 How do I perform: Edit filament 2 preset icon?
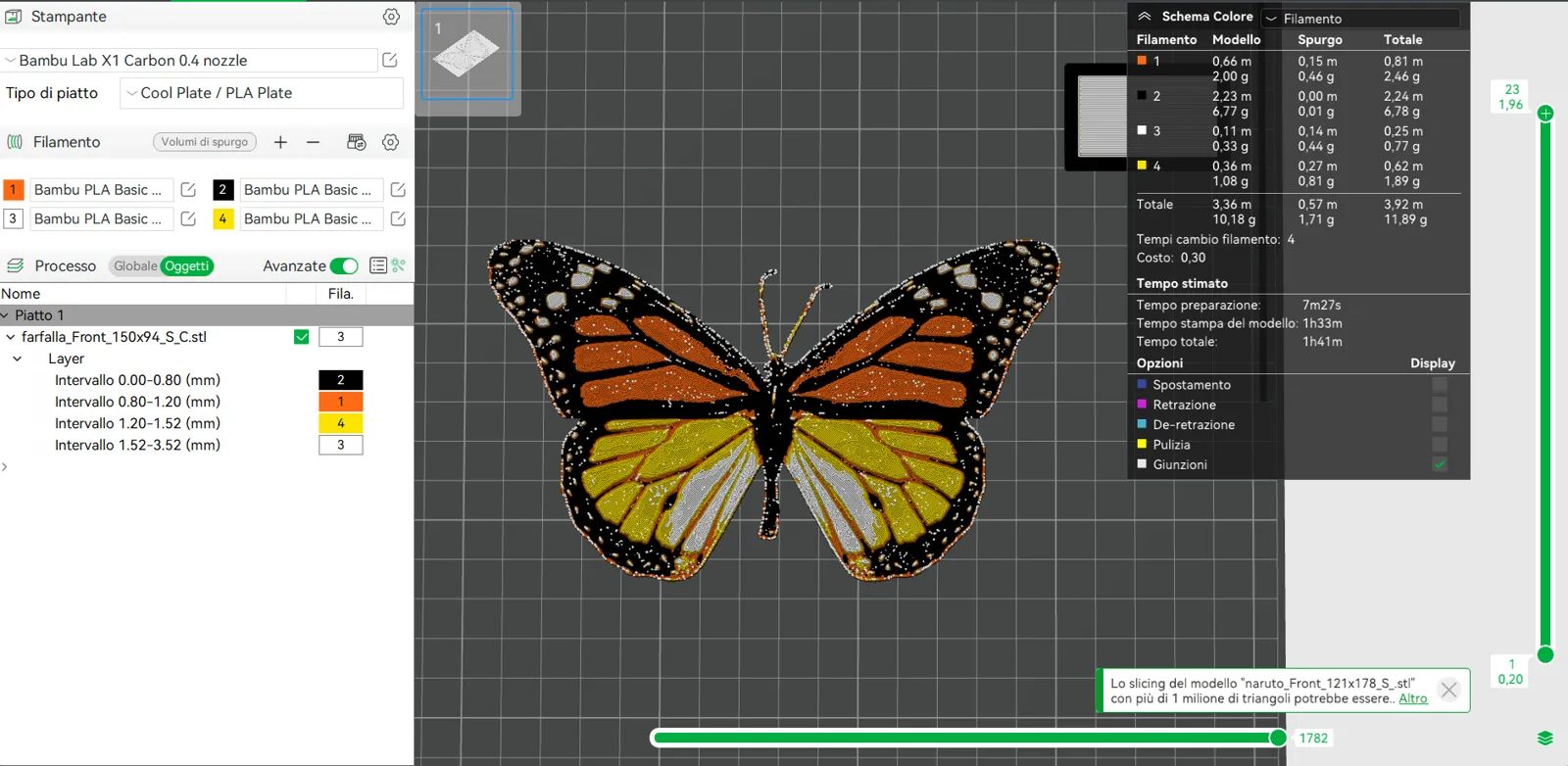coord(398,190)
